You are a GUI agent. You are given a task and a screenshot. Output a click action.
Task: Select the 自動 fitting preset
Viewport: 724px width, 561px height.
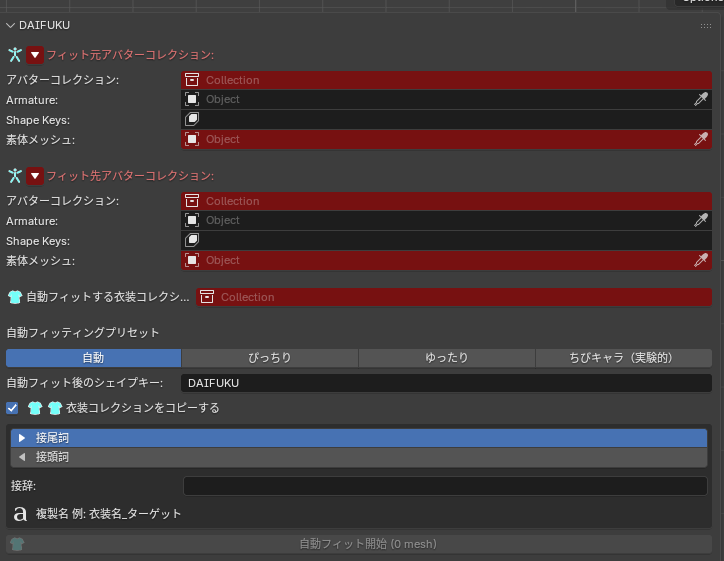[x=93, y=358]
